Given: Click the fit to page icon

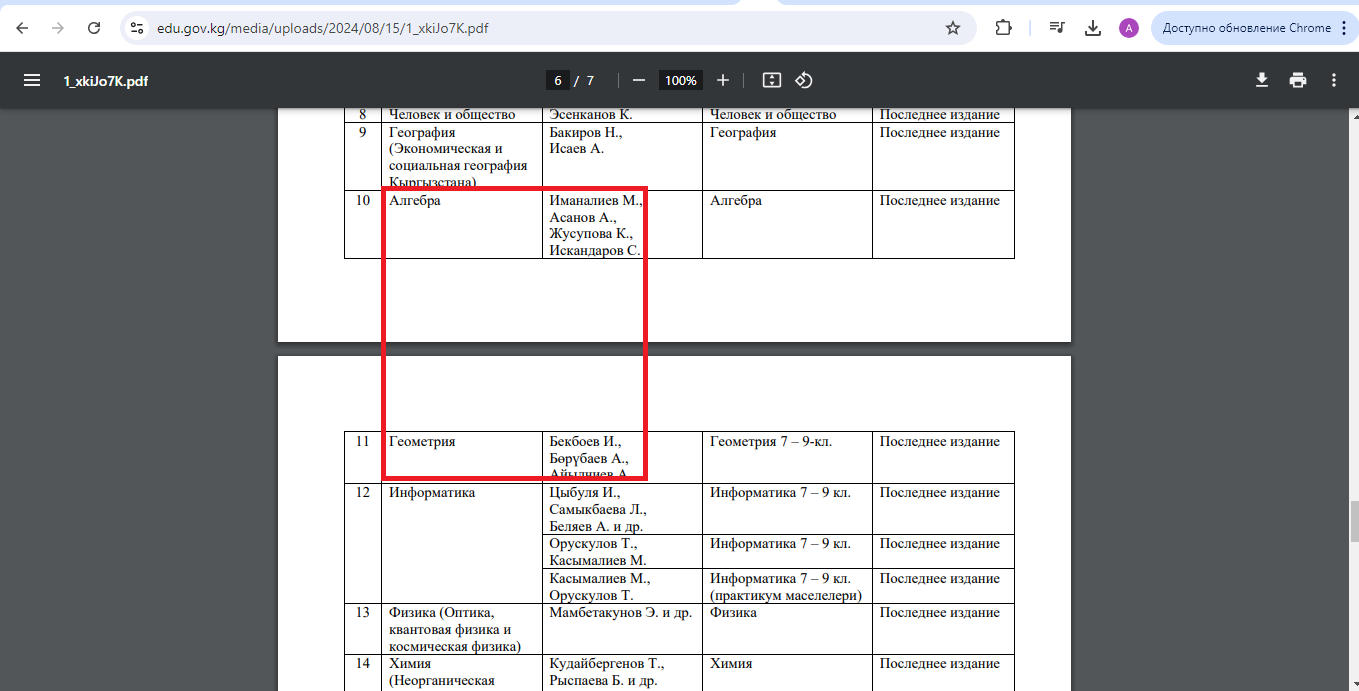Looking at the screenshot, I should click(771, 80).
